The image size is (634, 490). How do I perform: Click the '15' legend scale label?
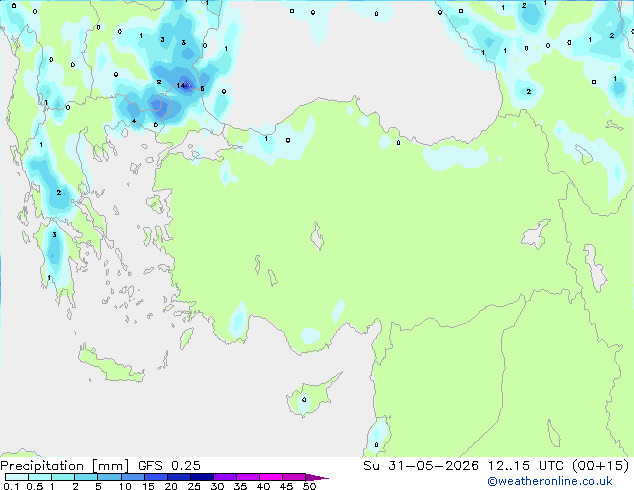point(148,486)
